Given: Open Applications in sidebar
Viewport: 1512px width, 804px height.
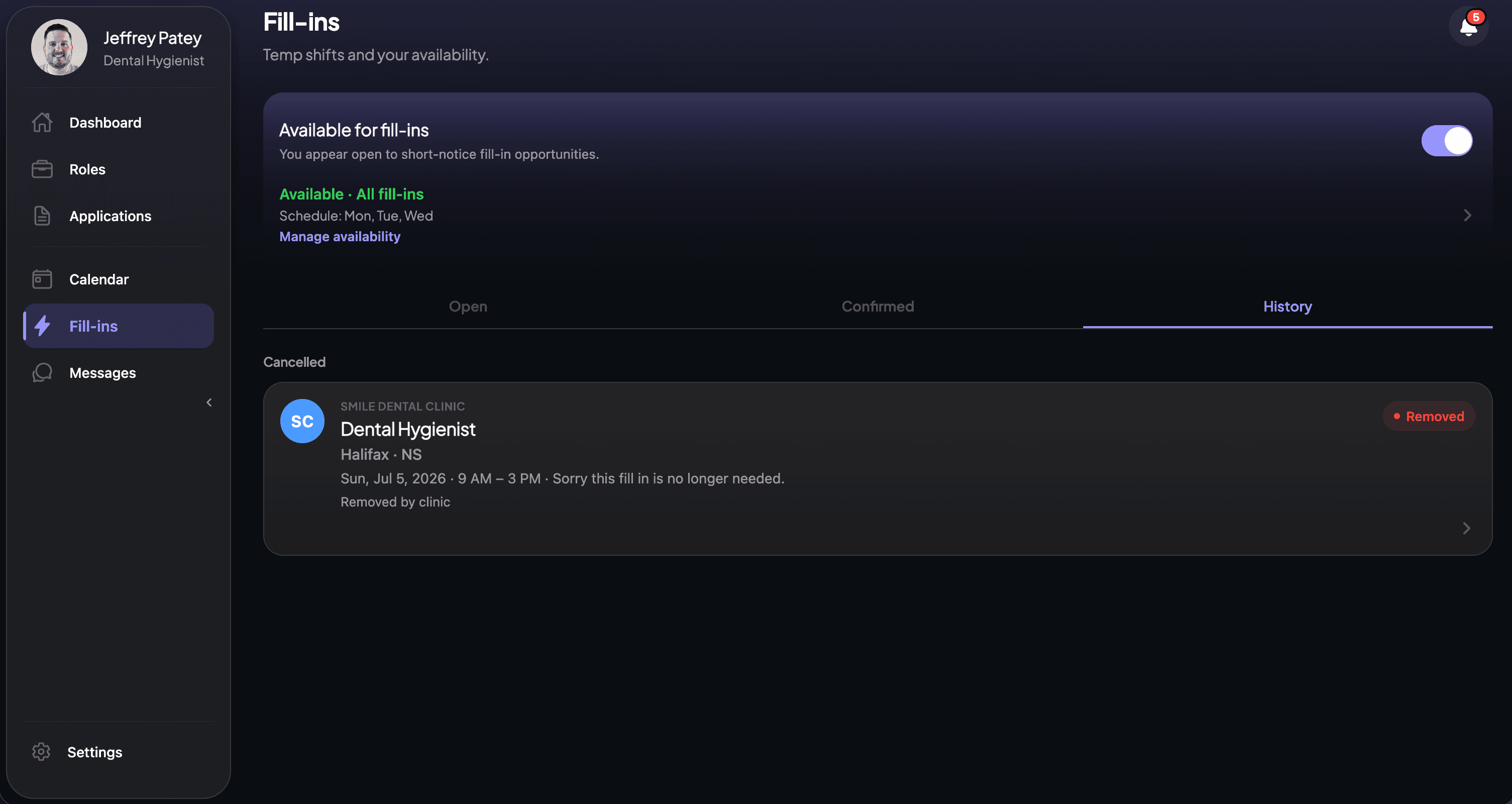Looking at the screenshot, I should (x=119, y=216).
